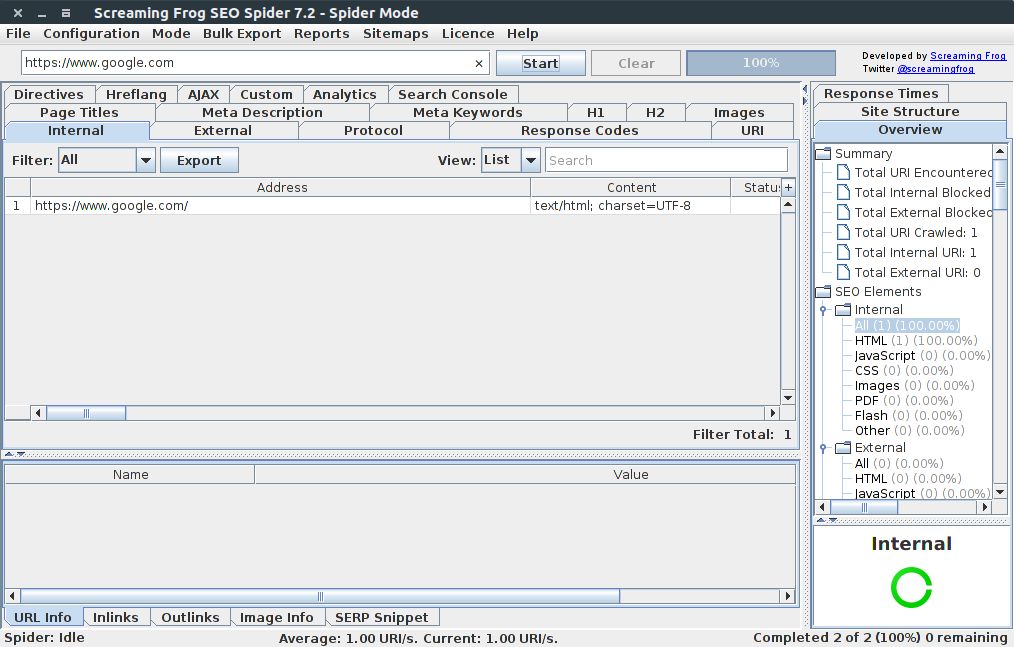Click the horizontal scrollbar thumb under results table
Image resolution: width=1014 pixels, height=647 pixels.
[x=86, y=413]
